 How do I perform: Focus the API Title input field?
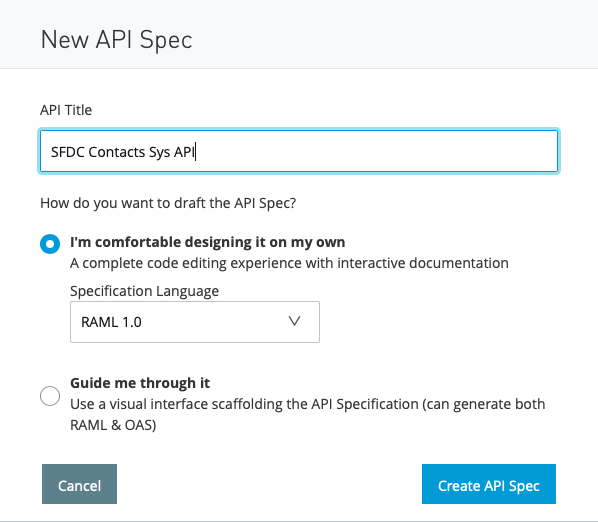tap(299, 151)
